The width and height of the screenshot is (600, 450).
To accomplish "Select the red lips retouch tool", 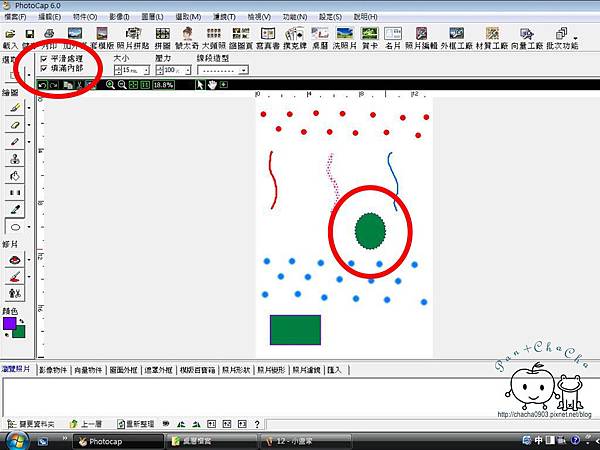I will pyautogui.click(x=15, y=260).
